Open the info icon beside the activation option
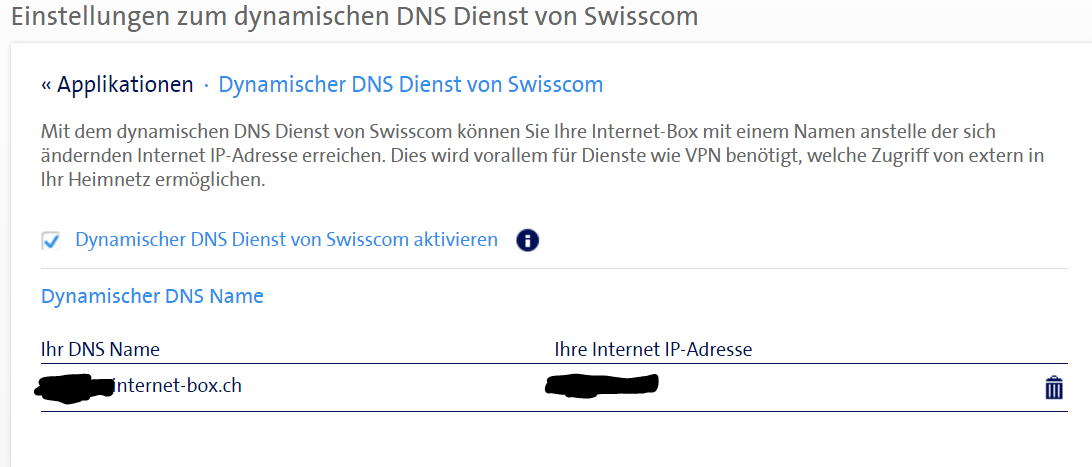The width and height of the screenshot is (1092, 467). pos(527,241)
